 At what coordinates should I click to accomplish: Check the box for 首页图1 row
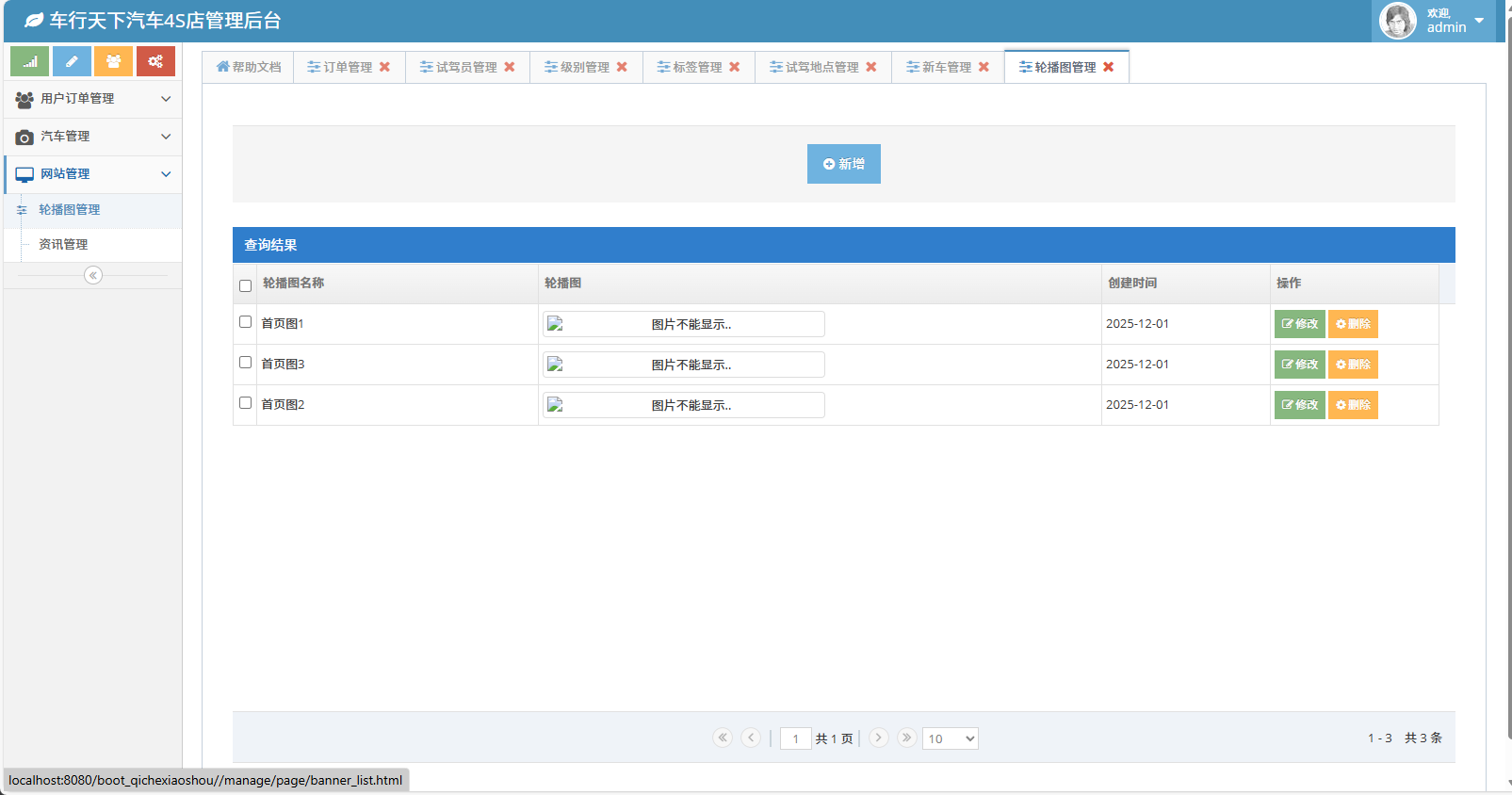pyautogui.click(x=245, y=322)
